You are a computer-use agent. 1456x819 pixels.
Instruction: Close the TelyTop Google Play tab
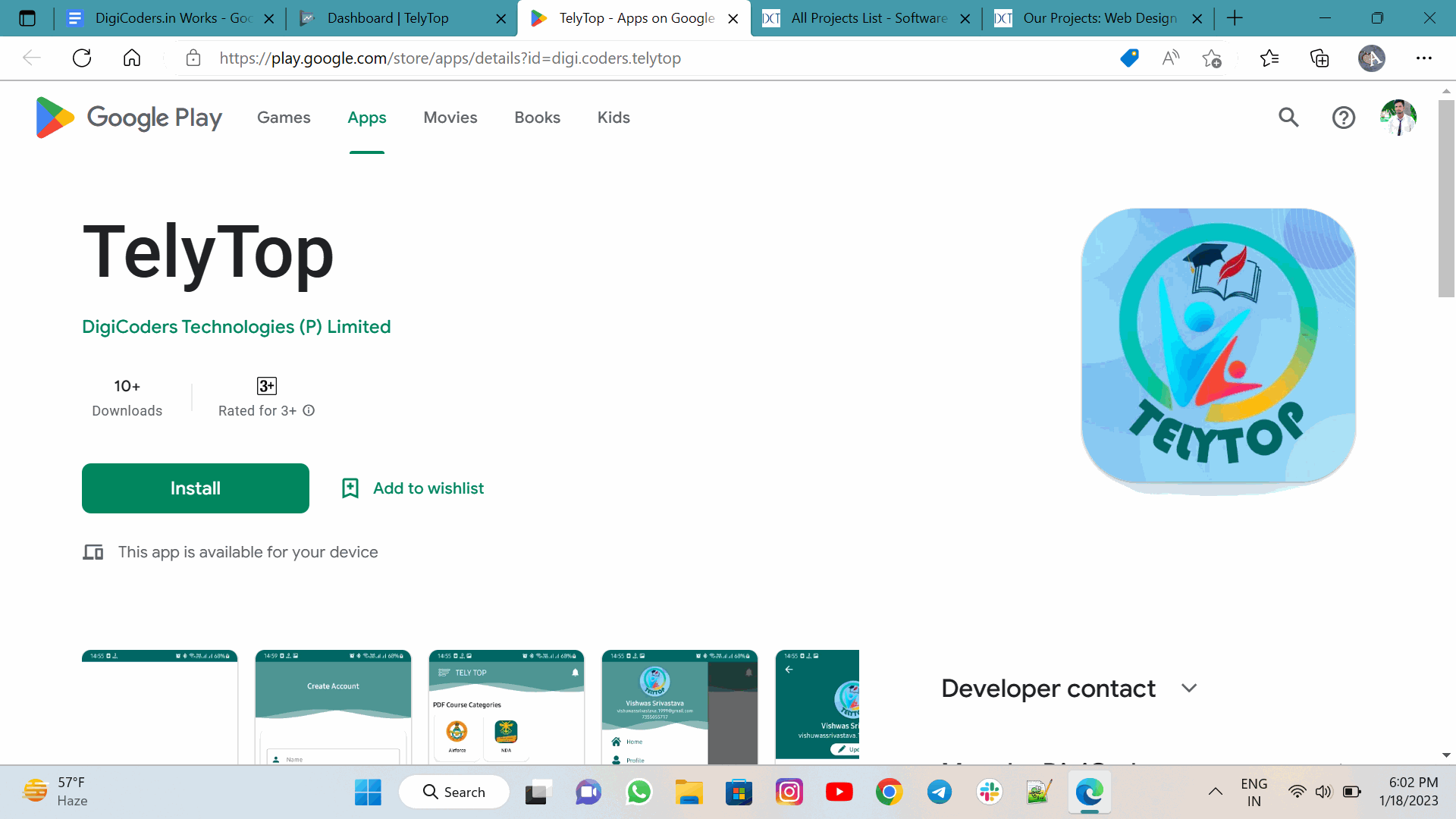[x=733, y=19]
